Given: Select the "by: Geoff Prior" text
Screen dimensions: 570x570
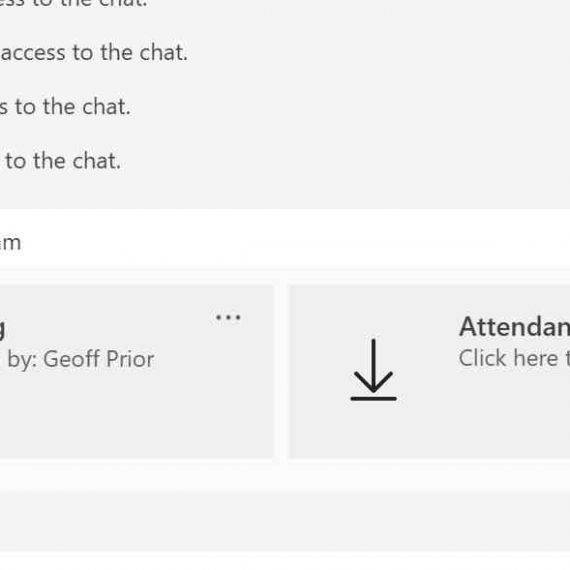Looking at the screenshot, I should pyautogui.click(x=81, y=359).
